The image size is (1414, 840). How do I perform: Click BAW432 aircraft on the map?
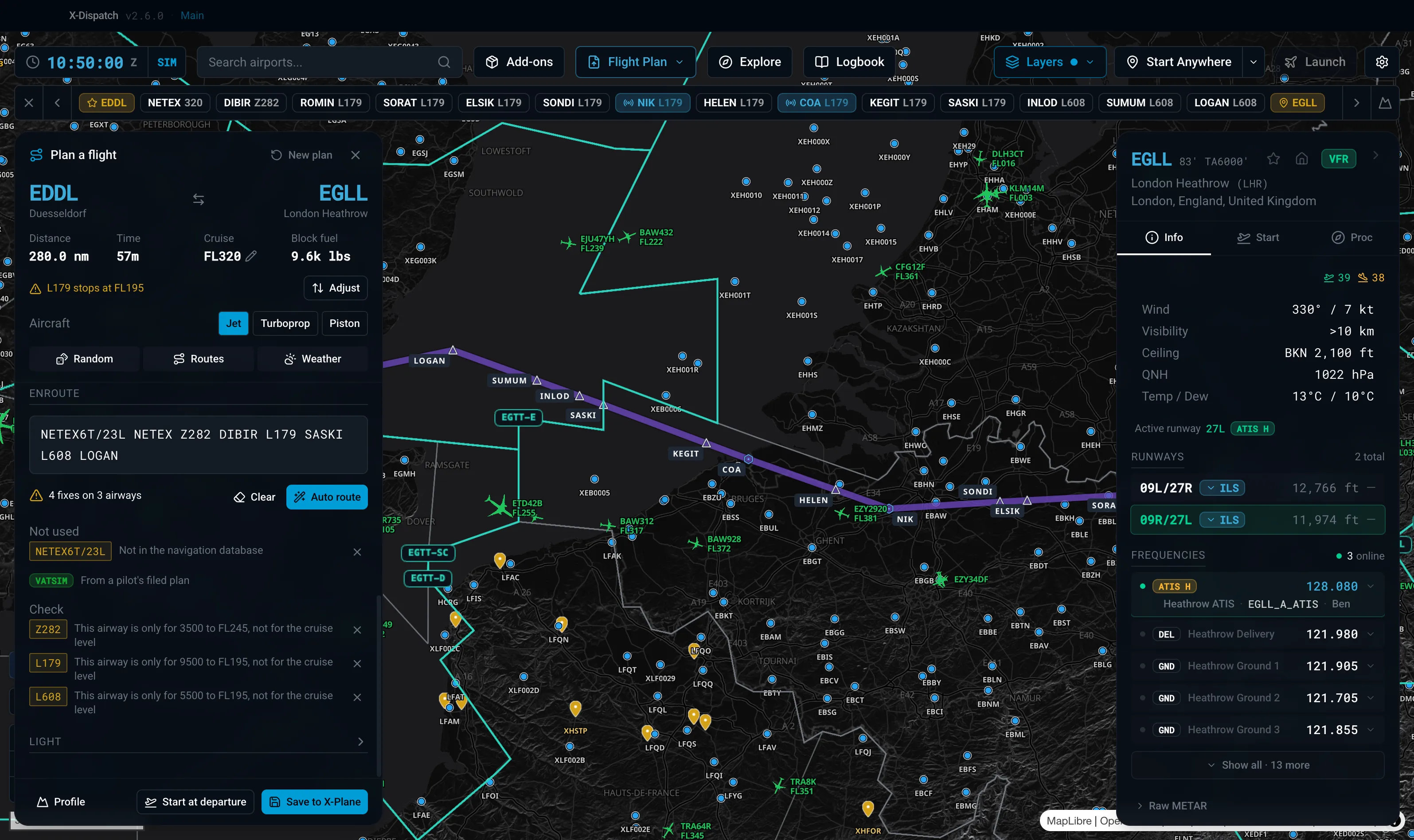tap(628, 237)
